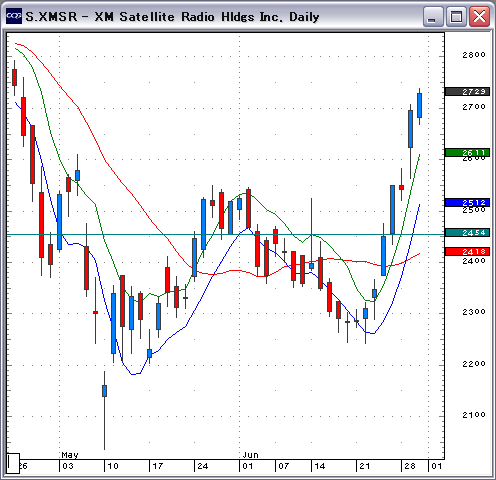
Task: Click the small box at time axis start
Action: 13,463
